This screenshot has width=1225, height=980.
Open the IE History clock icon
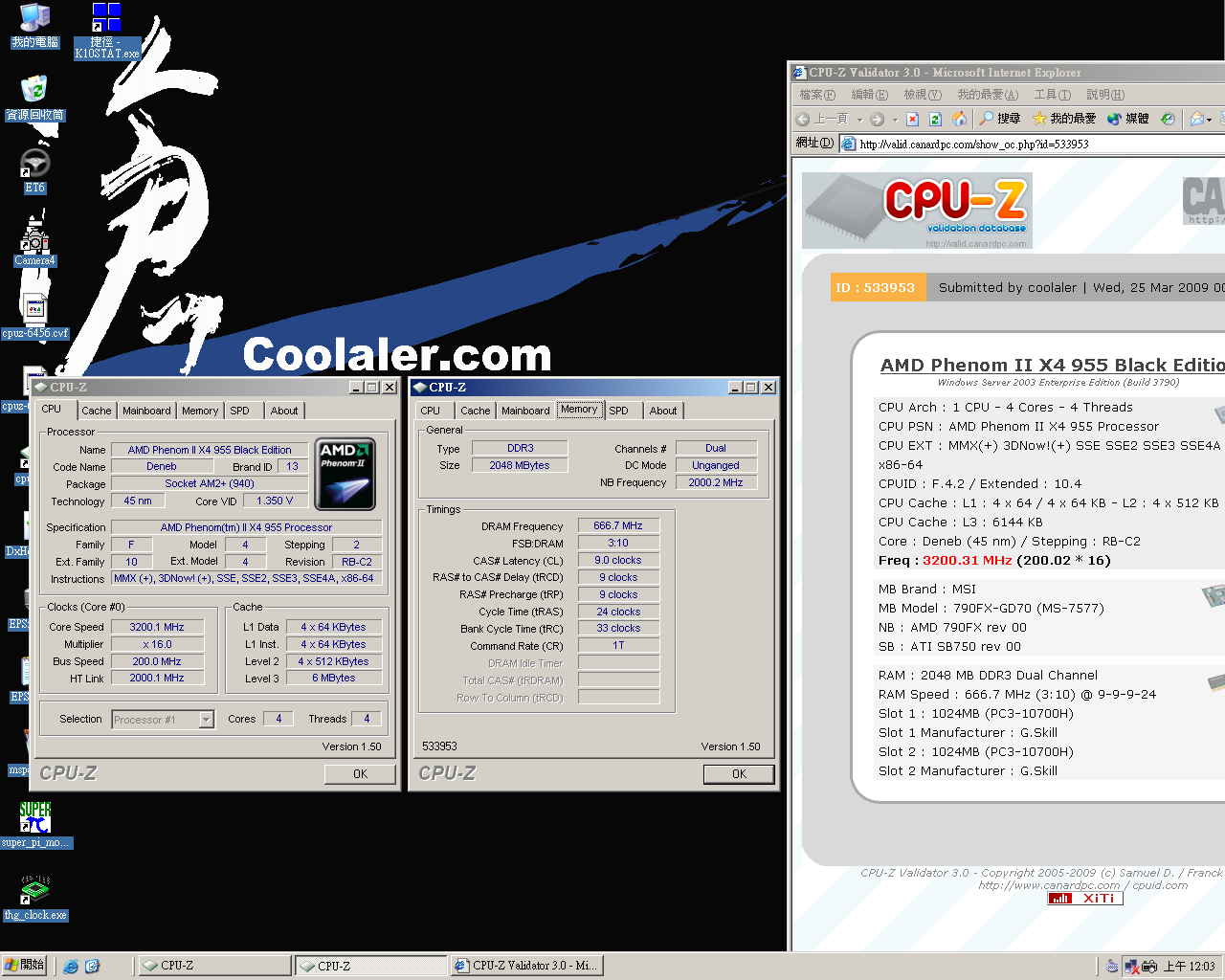tap(1168, 119)
